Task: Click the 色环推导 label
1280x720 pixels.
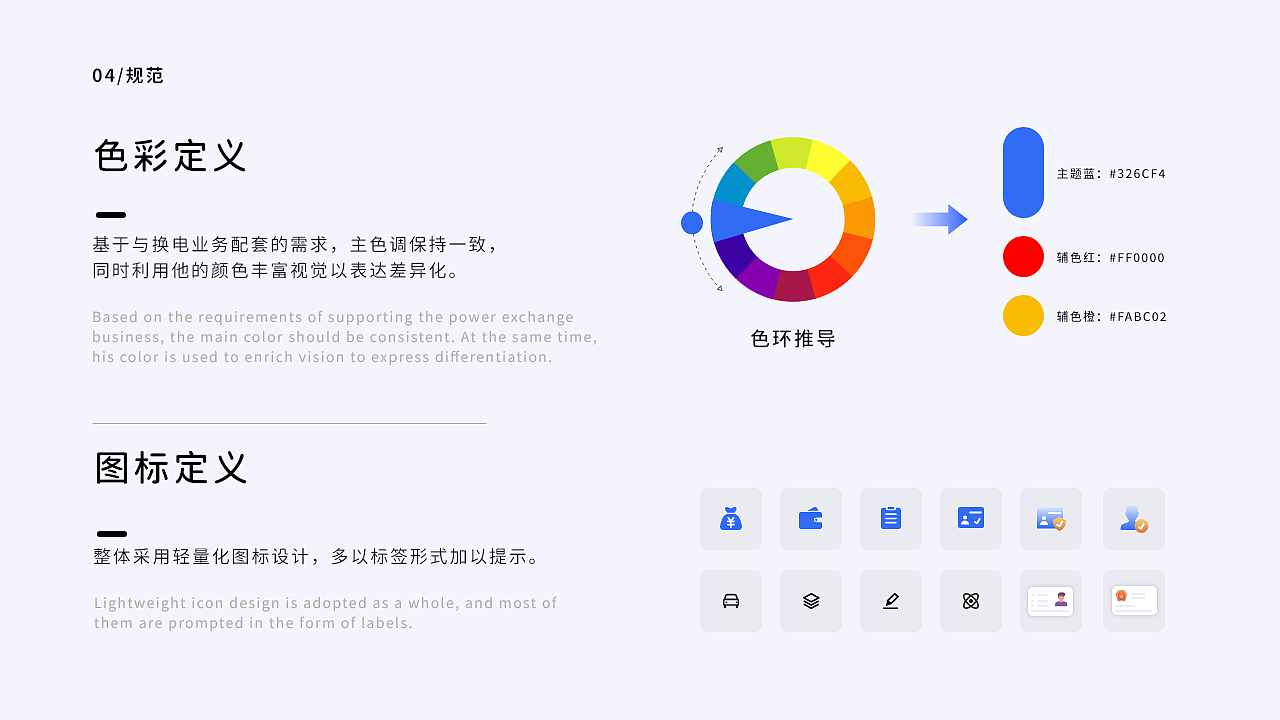Action: pos(793,339)
